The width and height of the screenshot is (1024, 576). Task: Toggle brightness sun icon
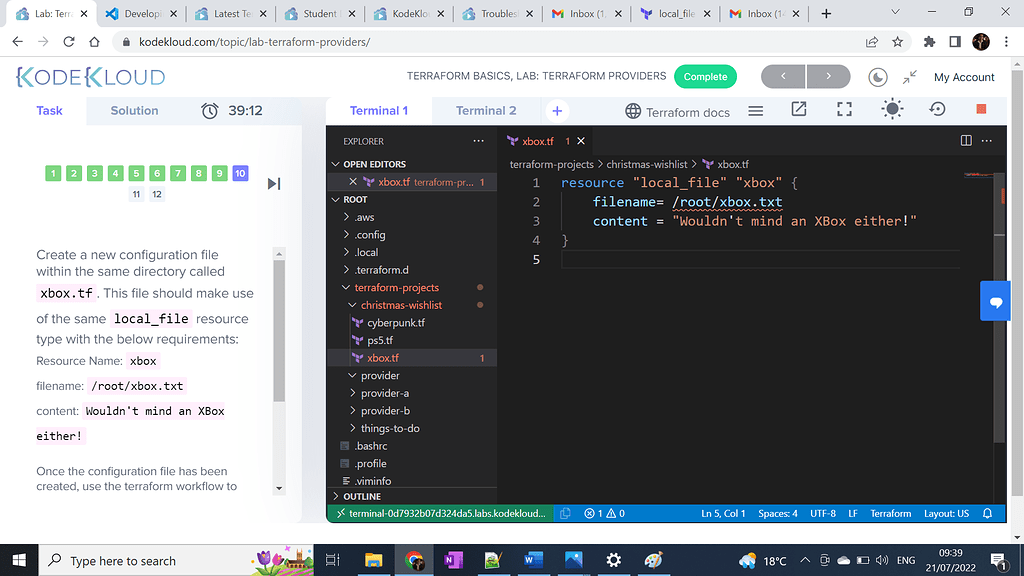tap(891, 110)
